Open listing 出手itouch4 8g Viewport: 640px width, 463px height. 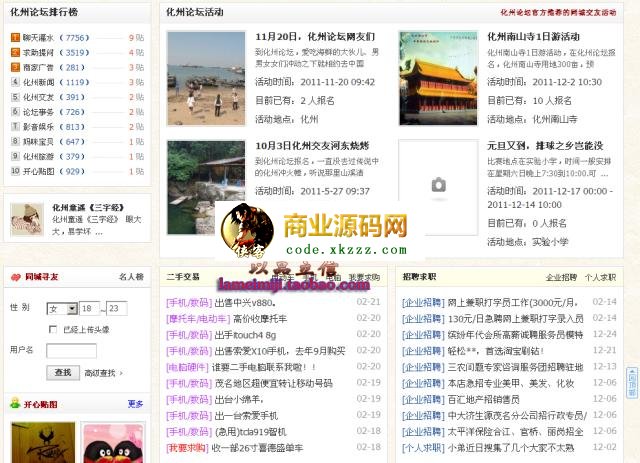[245, 335]
